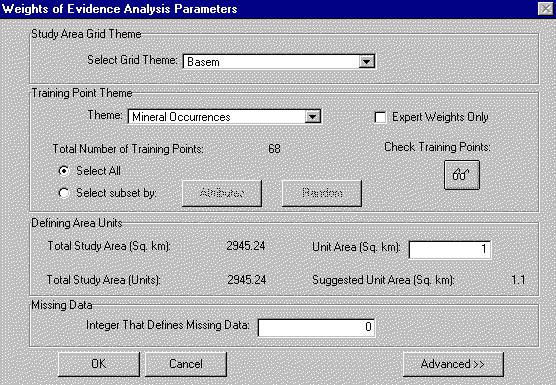Focus the Unit Area (Sq. km) field
This screenshot has height=385, width=556.
[450, 249]
